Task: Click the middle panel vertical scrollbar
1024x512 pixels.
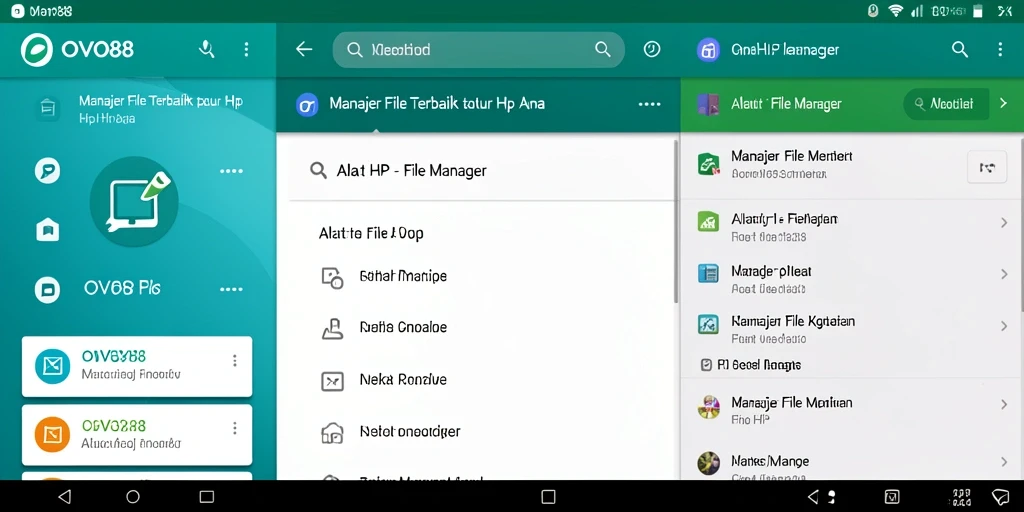Action: (676, 220)
